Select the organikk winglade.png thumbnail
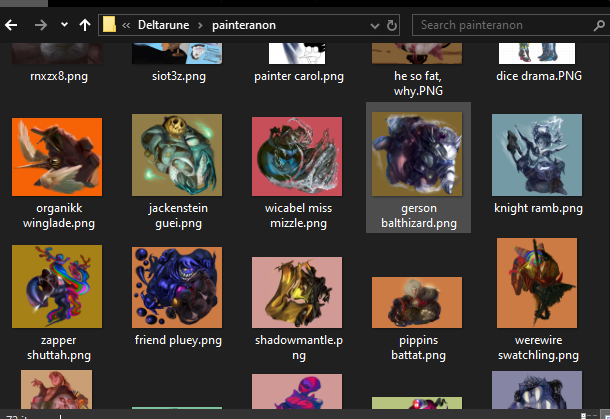 pos(57,157)
